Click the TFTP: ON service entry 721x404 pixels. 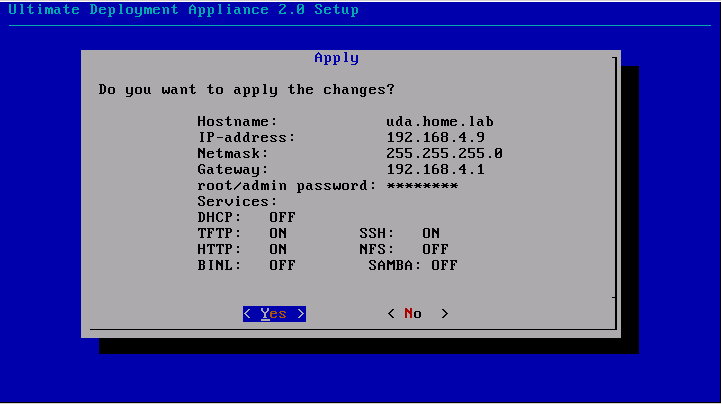pyautogui.click(x=242, y=233)
